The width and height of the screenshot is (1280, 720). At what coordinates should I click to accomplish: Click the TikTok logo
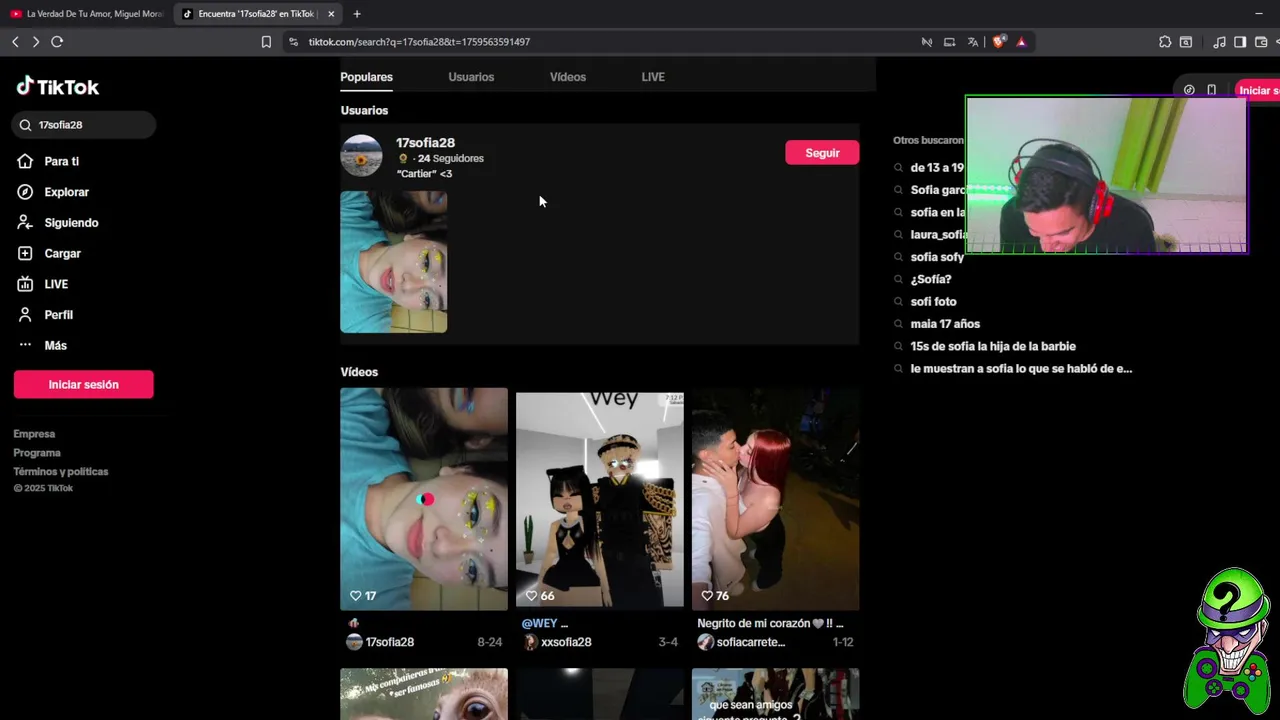pos(58,87)
